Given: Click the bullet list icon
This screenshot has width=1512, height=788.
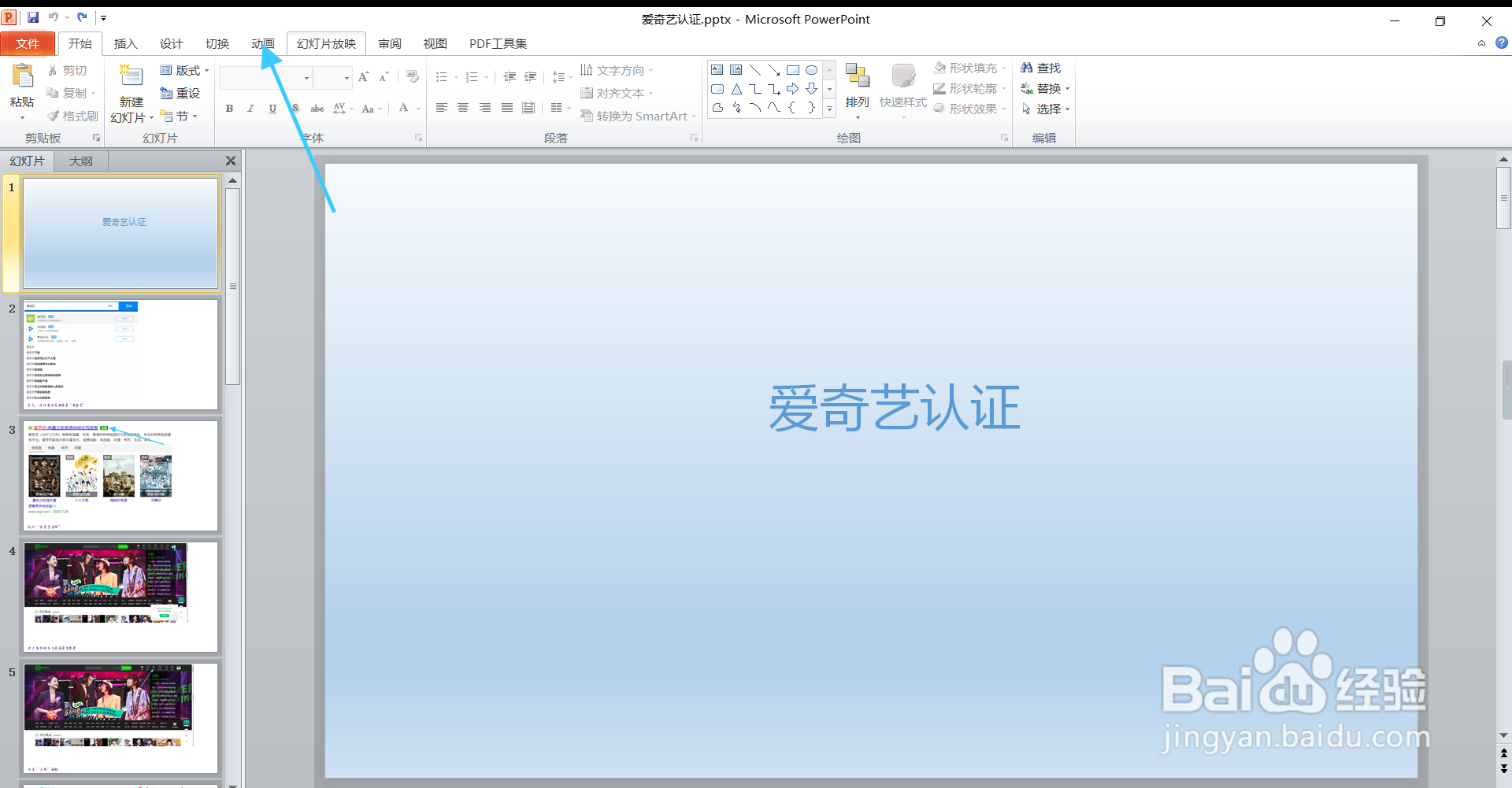Looking at the screenshot, I should coord(442,77).
